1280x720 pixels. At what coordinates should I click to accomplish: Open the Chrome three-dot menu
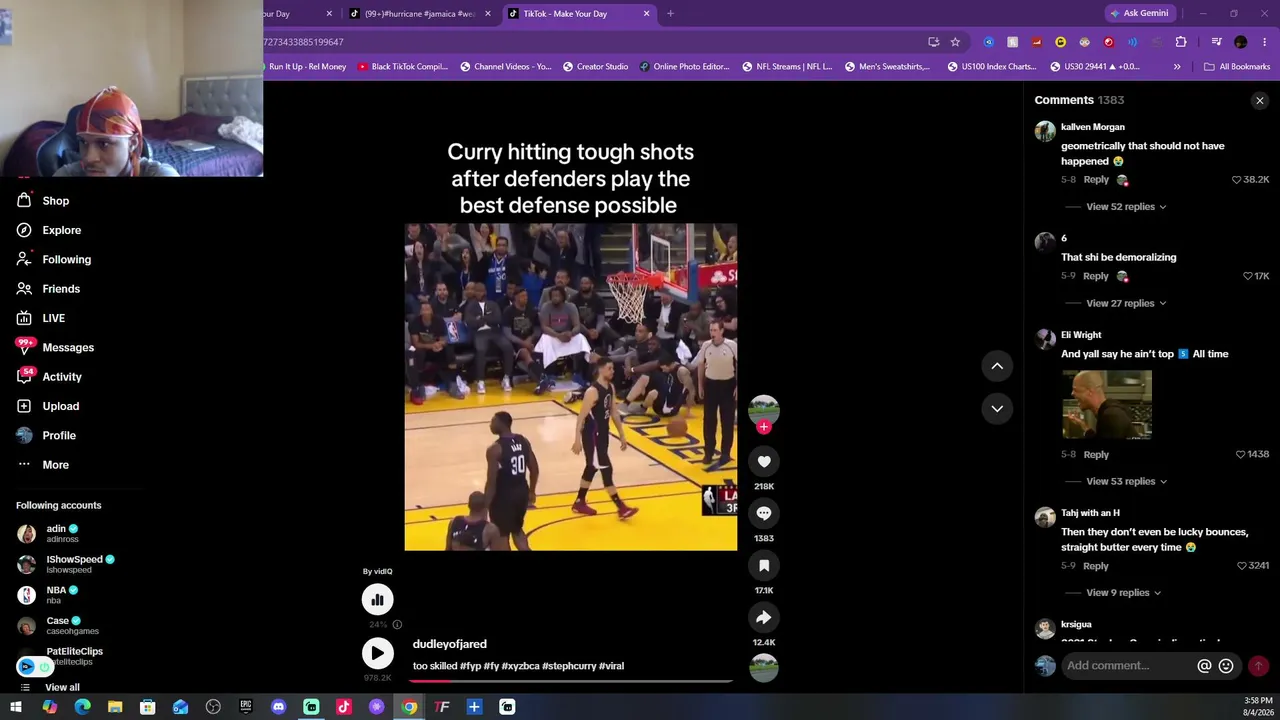click(x=1263, y=42)
